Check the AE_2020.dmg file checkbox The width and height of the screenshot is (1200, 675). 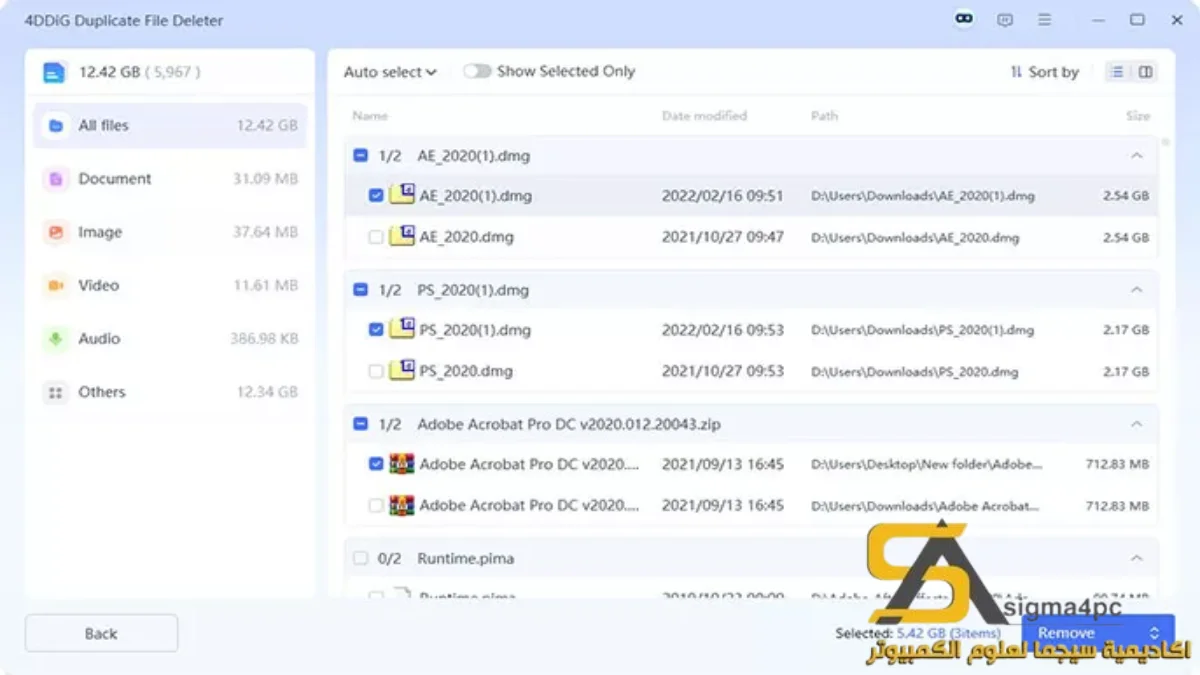tap(376, 238)
